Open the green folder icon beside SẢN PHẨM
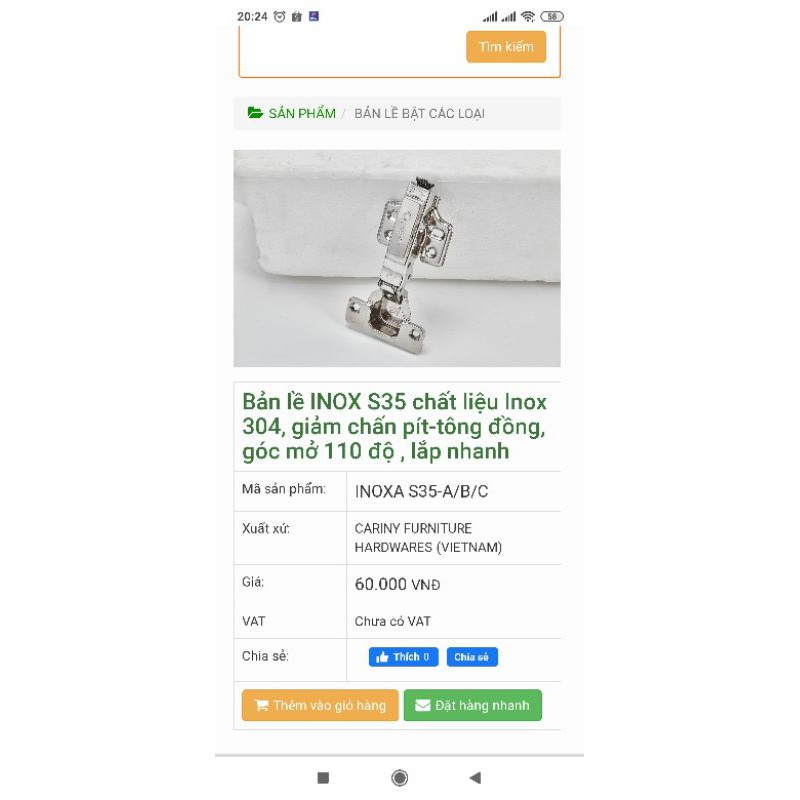This screenshot has height=800, width=800. click(x=255, y=112)
